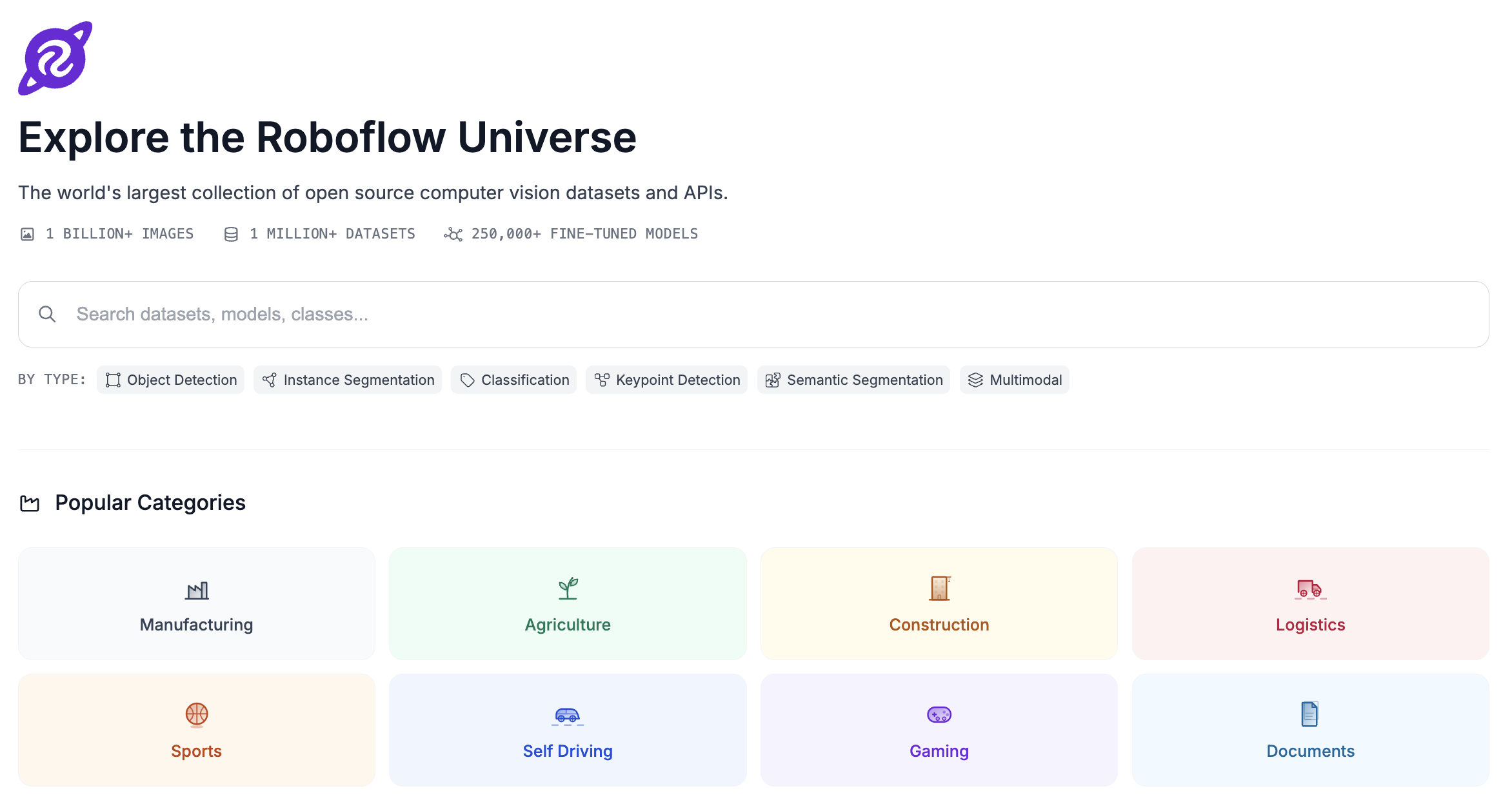Browse the Self Driving category

click(x=568, y=730)
